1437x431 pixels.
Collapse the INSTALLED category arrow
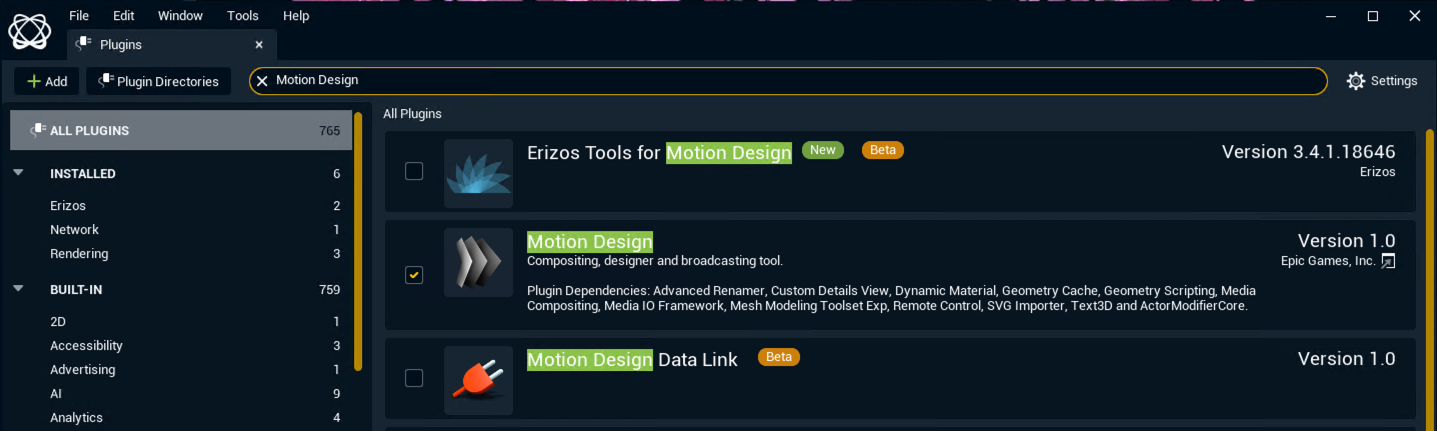19,173
